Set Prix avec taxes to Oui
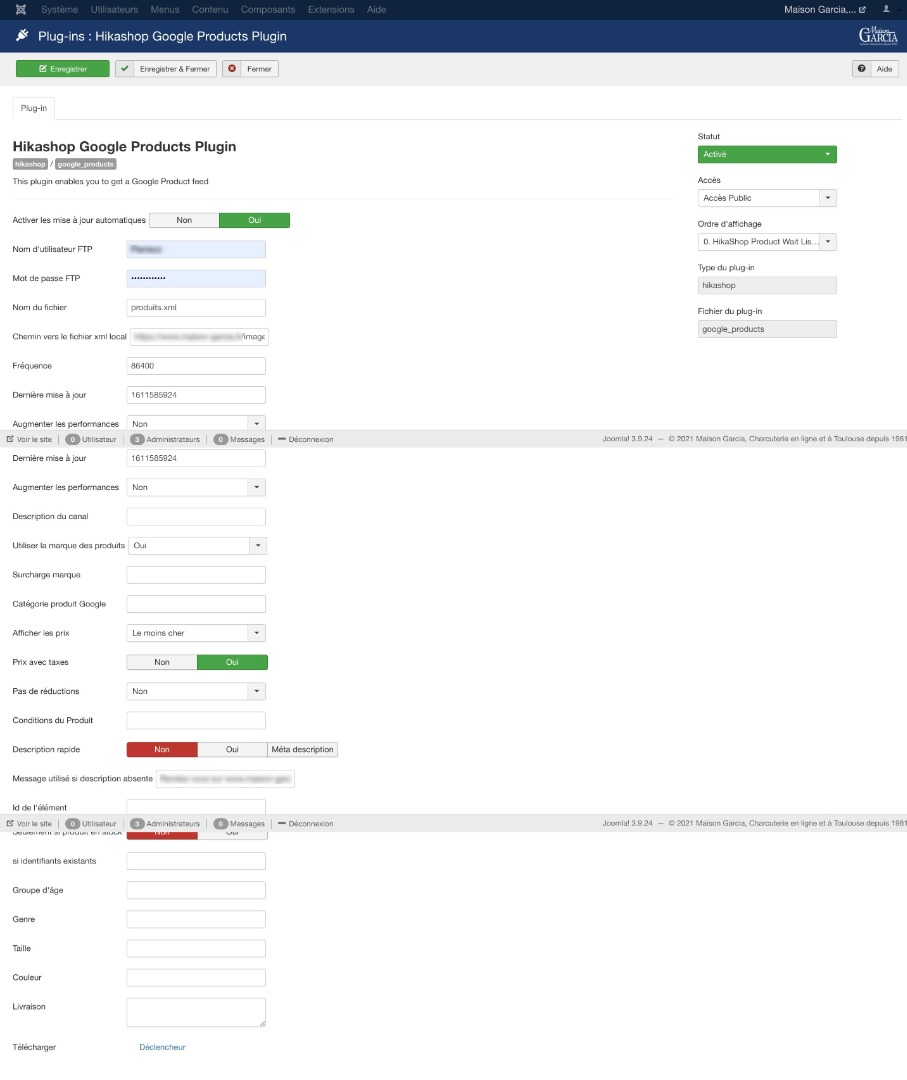The height and width of the screenshot is (1080, 907). [x=232, y=662]
